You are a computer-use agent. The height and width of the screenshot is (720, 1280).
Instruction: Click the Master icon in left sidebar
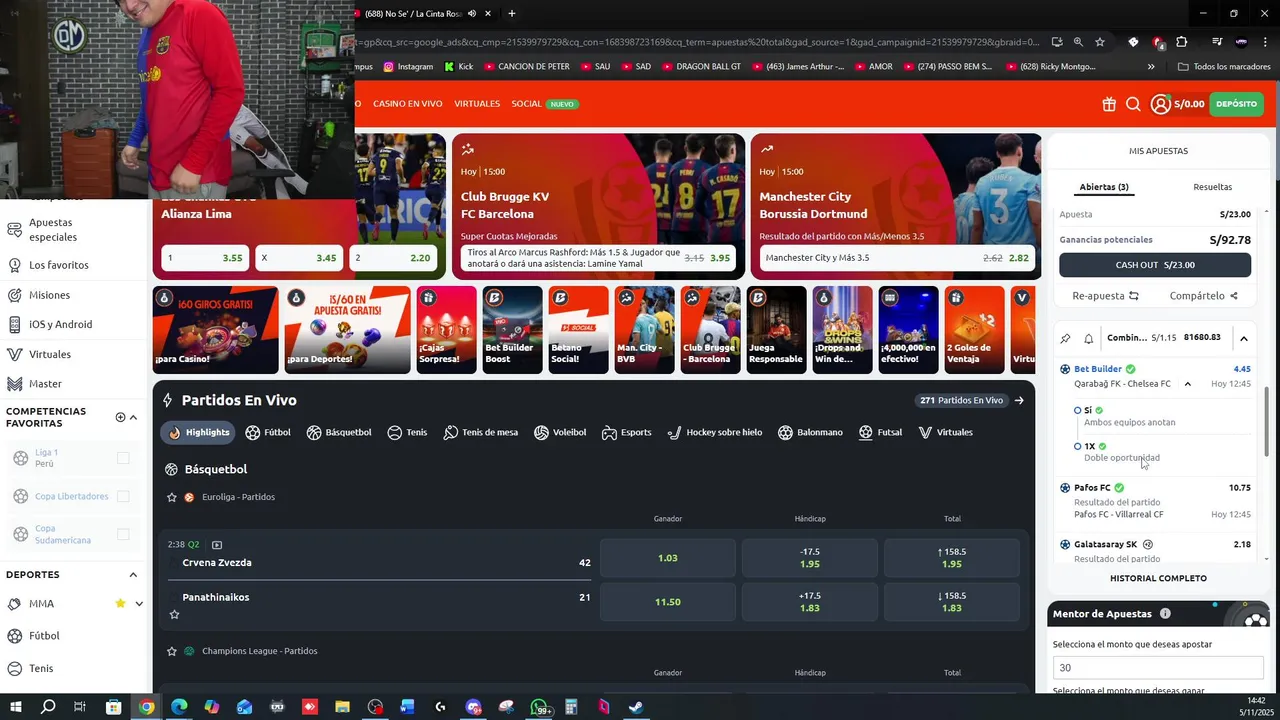tap(14, 384)
